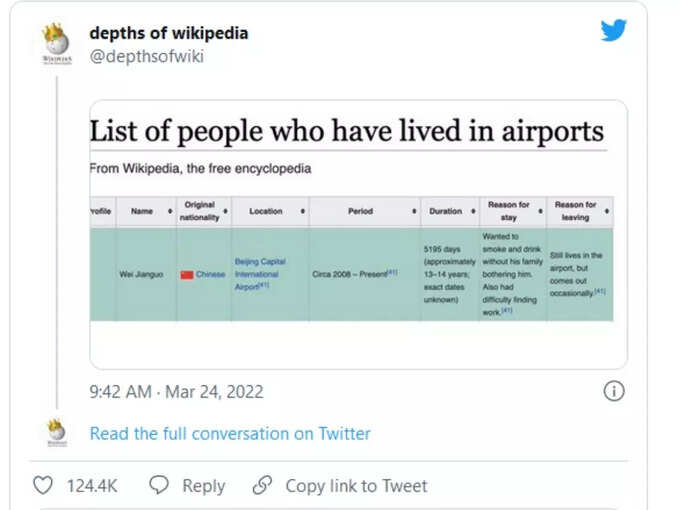Sort table by Name column arrows
Screen dimensions: 680x510
point(170,211)
